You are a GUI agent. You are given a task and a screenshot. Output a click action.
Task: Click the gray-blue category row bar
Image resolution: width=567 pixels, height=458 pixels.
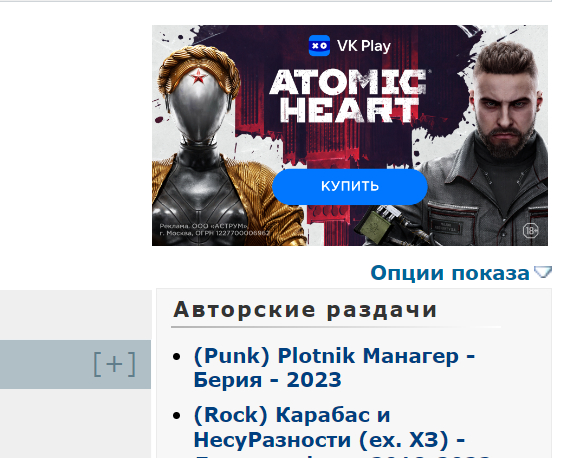coord(75,364)
